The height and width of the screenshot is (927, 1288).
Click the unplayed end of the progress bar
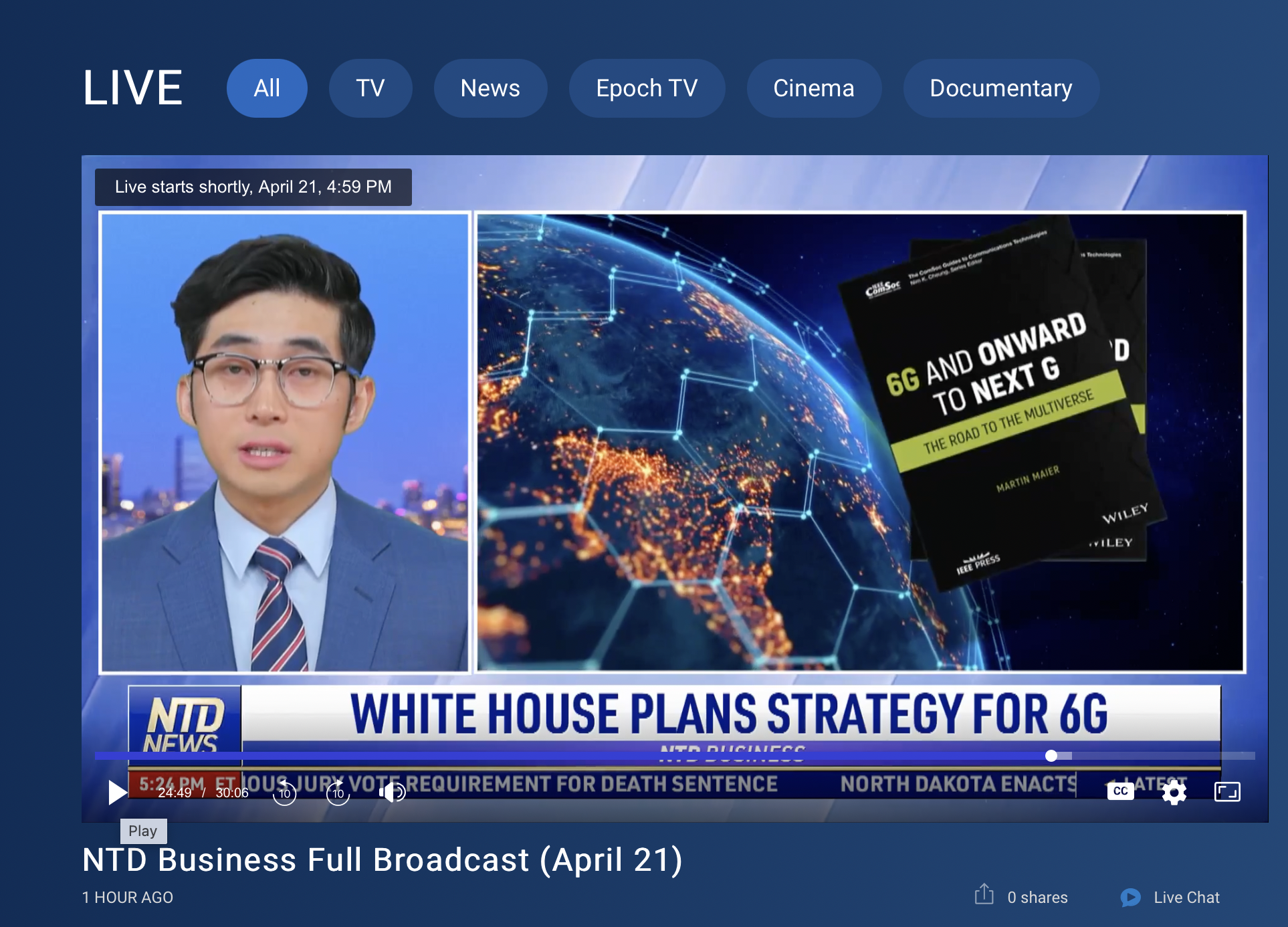tap(1164, 756)
